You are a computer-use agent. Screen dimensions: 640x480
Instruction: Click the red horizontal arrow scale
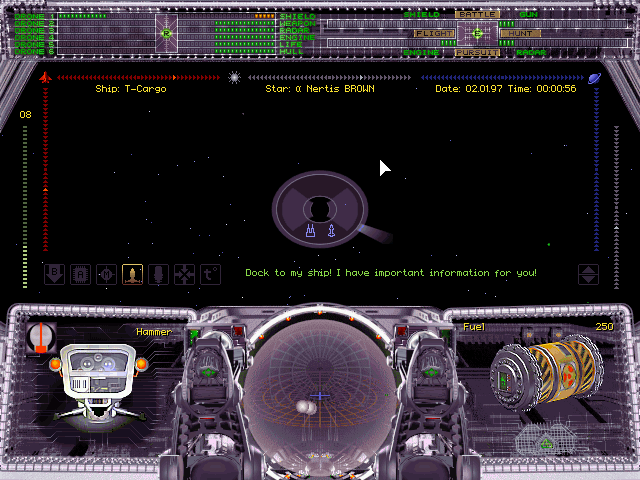pos(139,77)
